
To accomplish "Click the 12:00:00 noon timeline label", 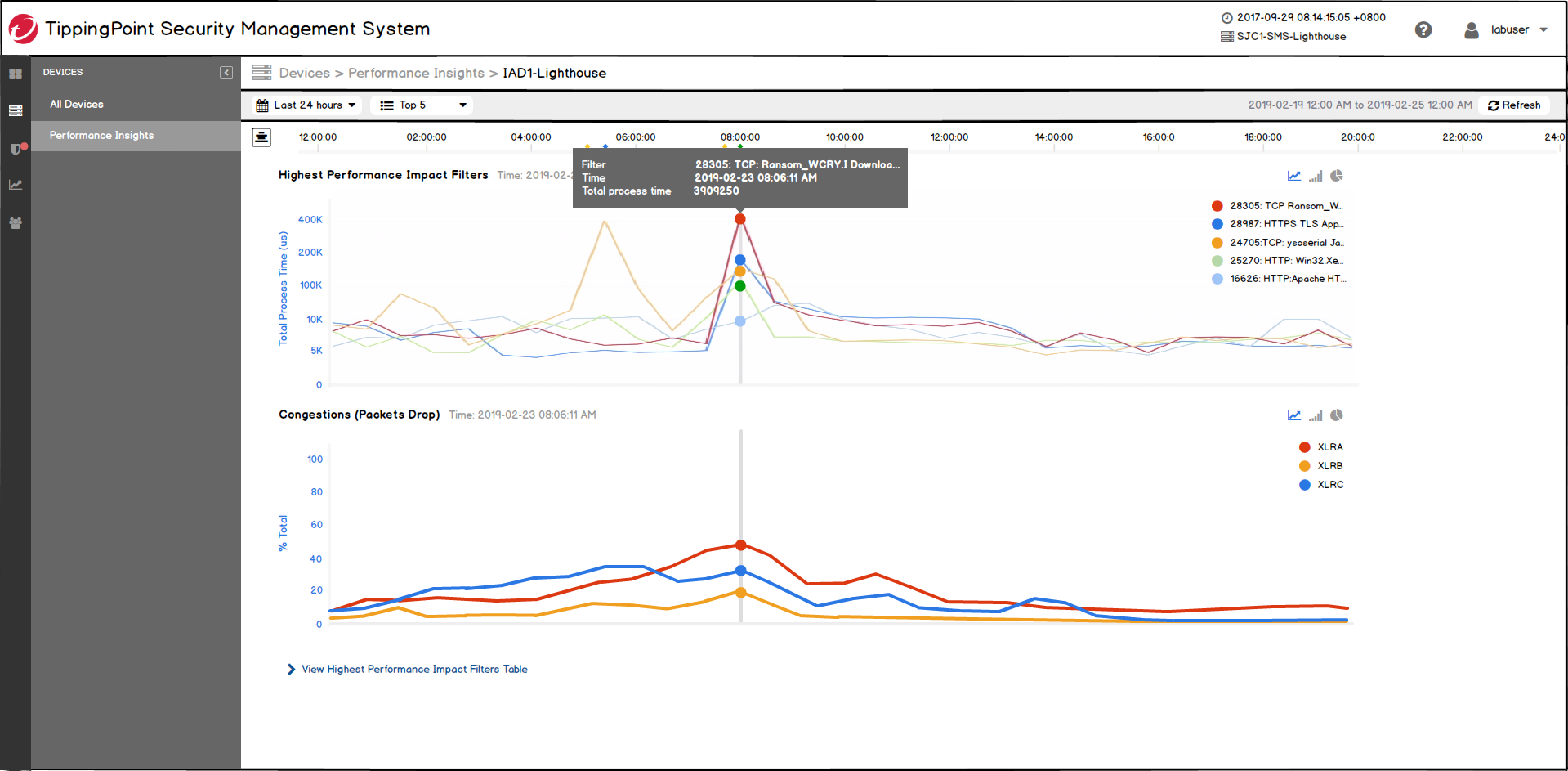I will pyautogui.click(x=949, y=137).
